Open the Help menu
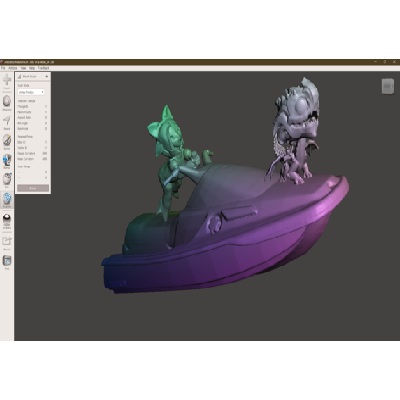Viewport: 400px width, 400px height. point(32,68)
